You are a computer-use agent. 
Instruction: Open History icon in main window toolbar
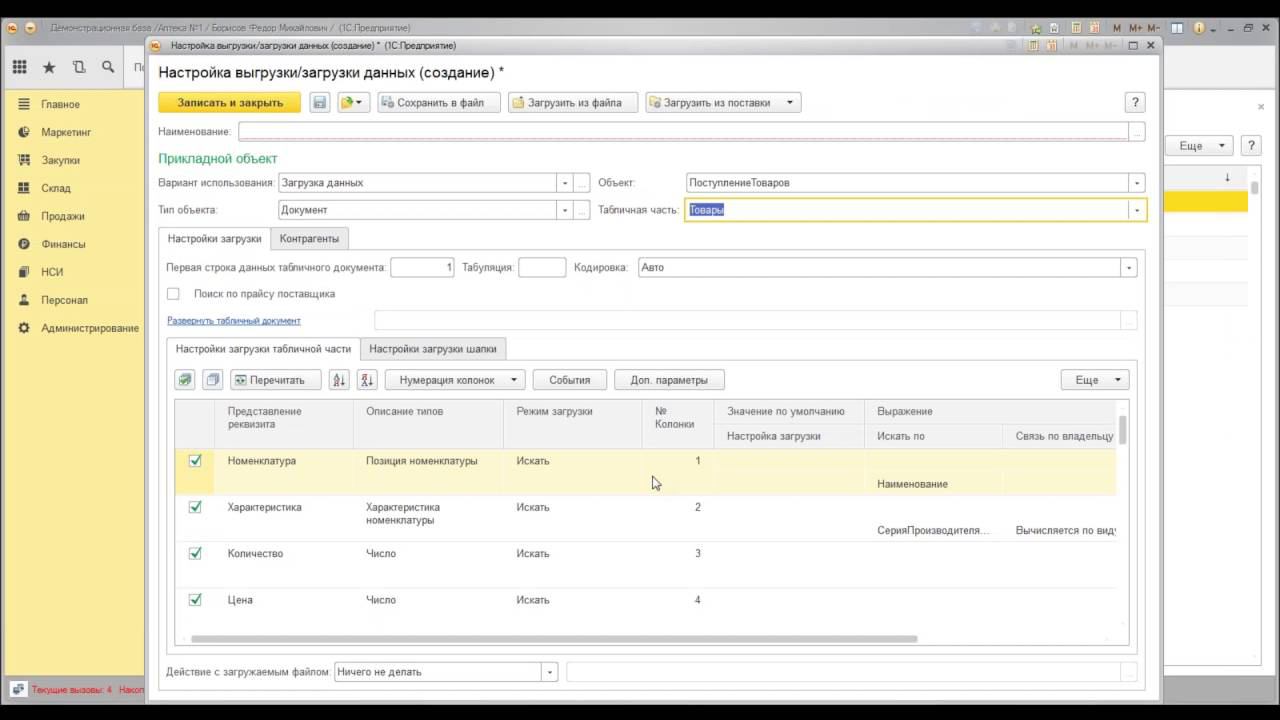click(x=79, y=67)
